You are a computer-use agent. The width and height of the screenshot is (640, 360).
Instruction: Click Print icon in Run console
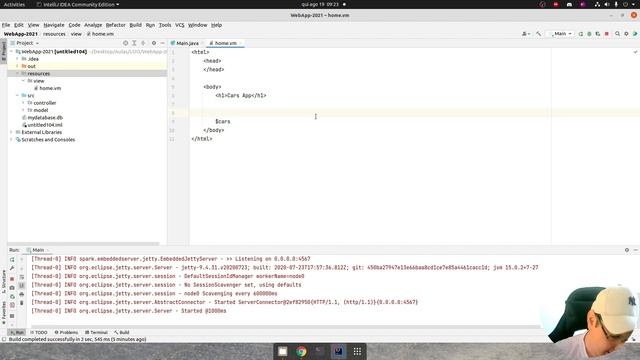[22, 294]
